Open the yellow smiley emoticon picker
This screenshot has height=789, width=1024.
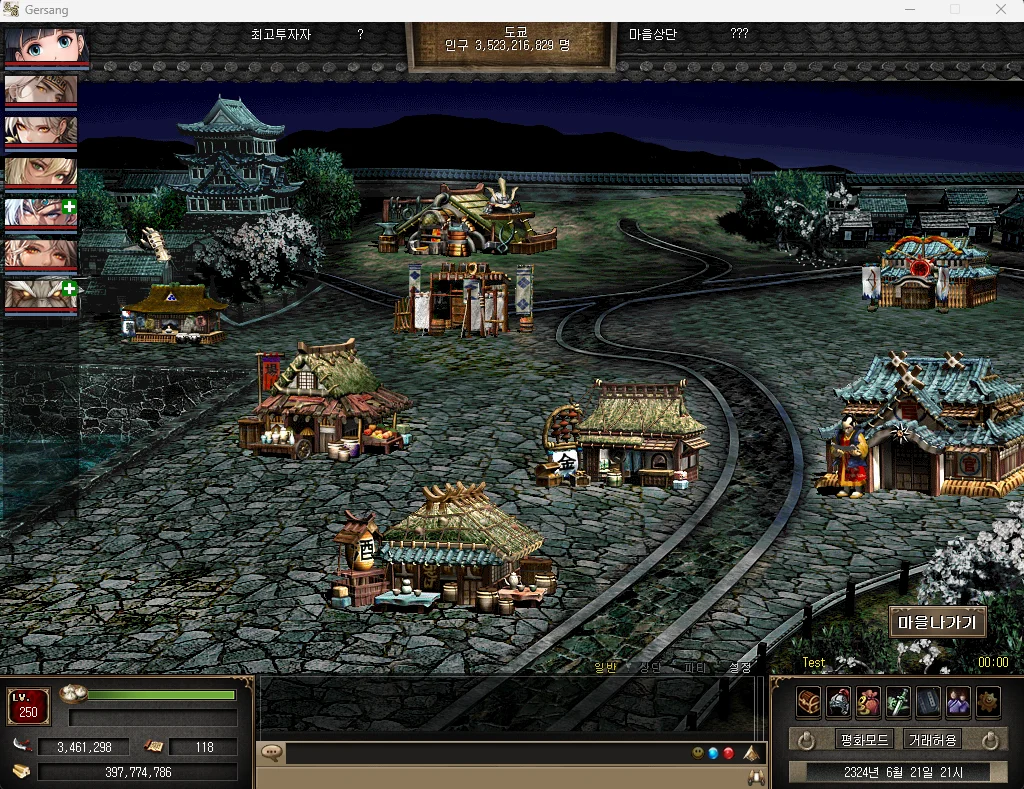(698, 753)
